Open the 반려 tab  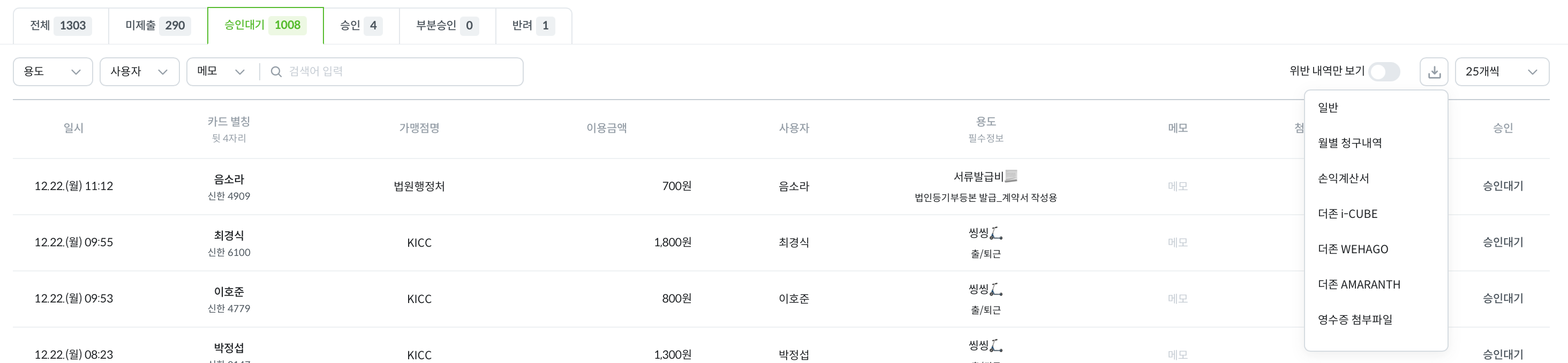pyautogui.click(x=533, y=26)
